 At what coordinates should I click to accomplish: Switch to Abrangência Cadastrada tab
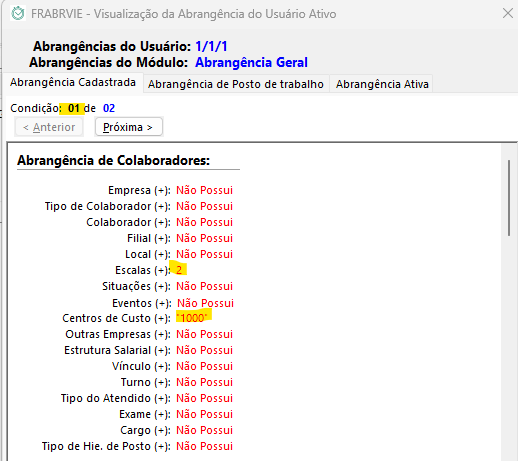(73, 82)
